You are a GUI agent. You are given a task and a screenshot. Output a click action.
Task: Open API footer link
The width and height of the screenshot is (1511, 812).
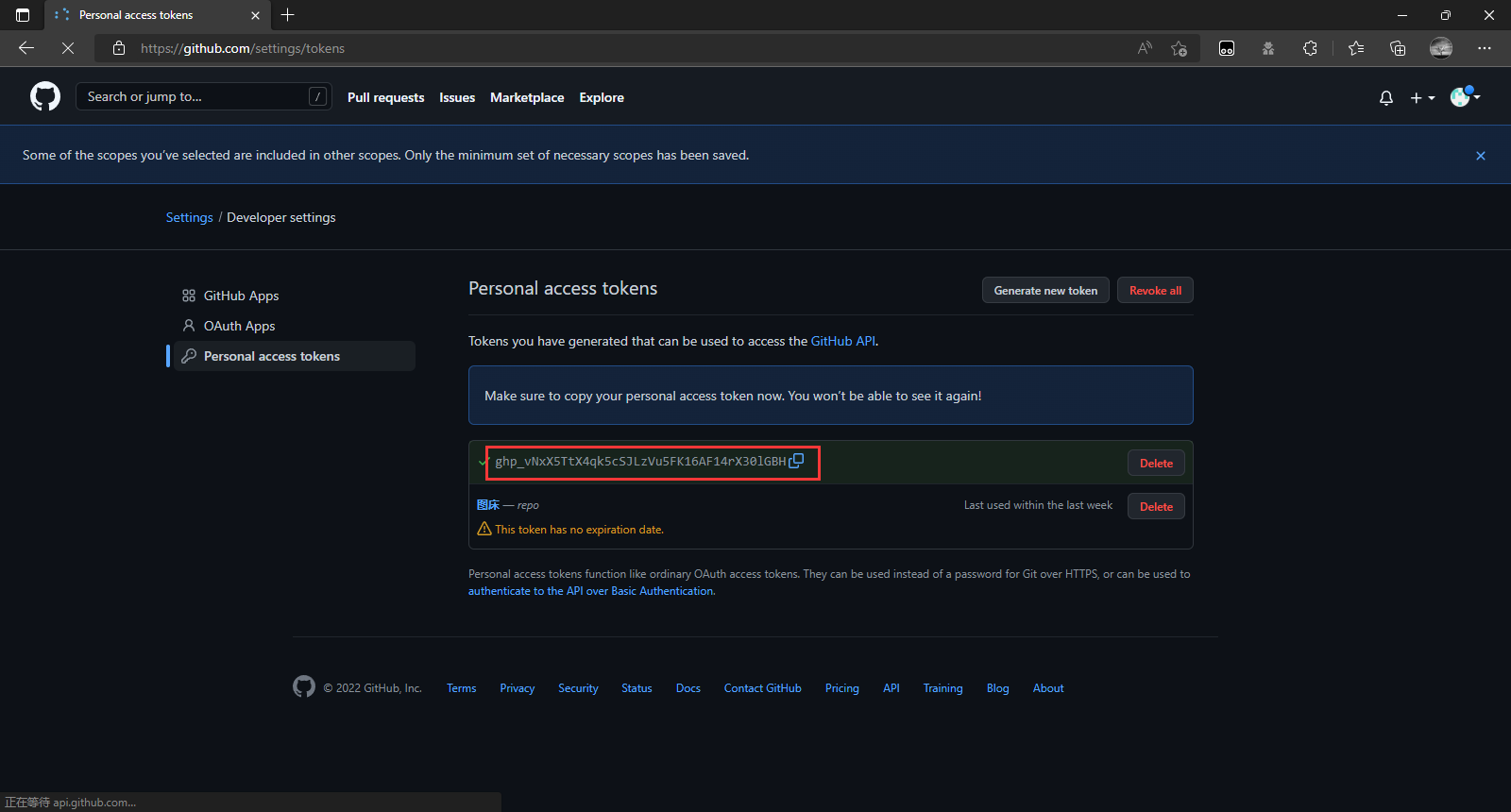[x=891, y=688]
